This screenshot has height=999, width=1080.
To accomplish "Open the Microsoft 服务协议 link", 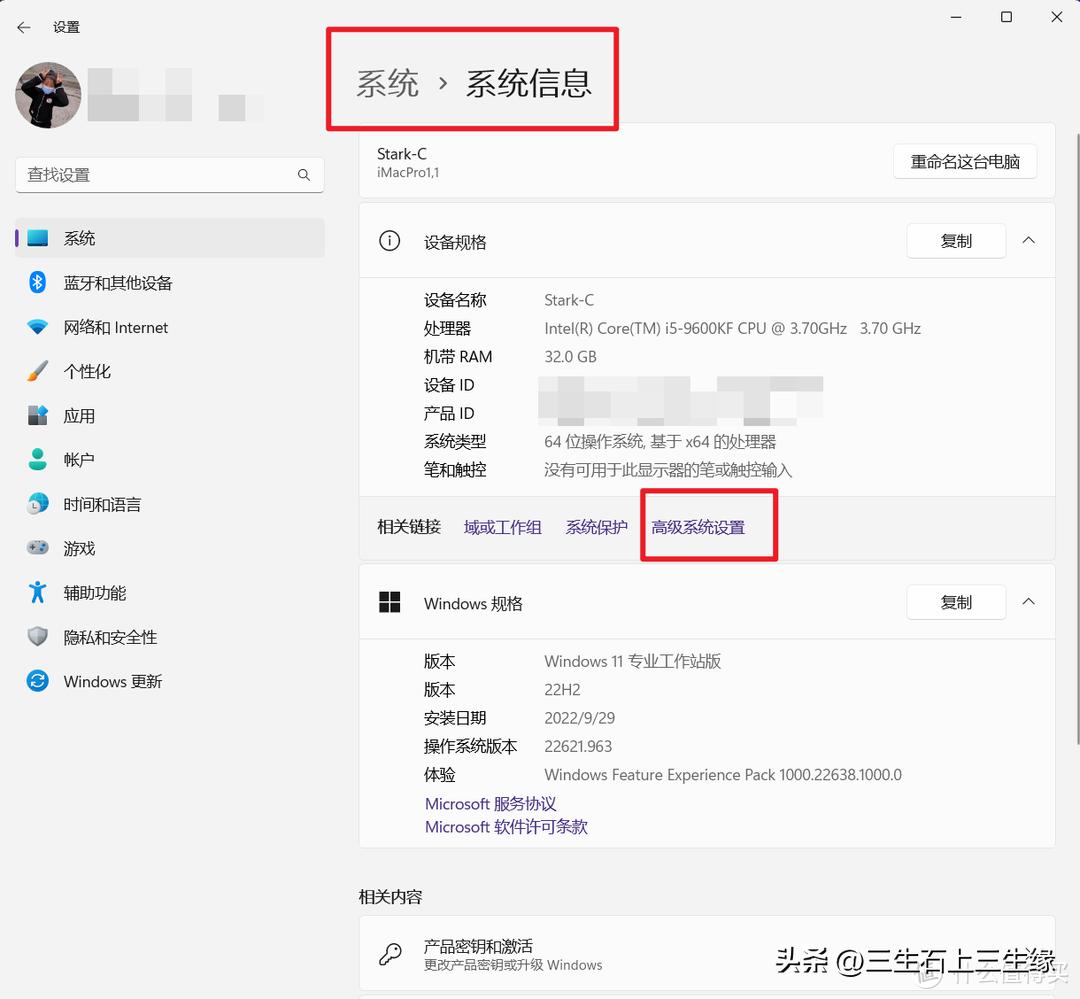I will tap(491, 804).
